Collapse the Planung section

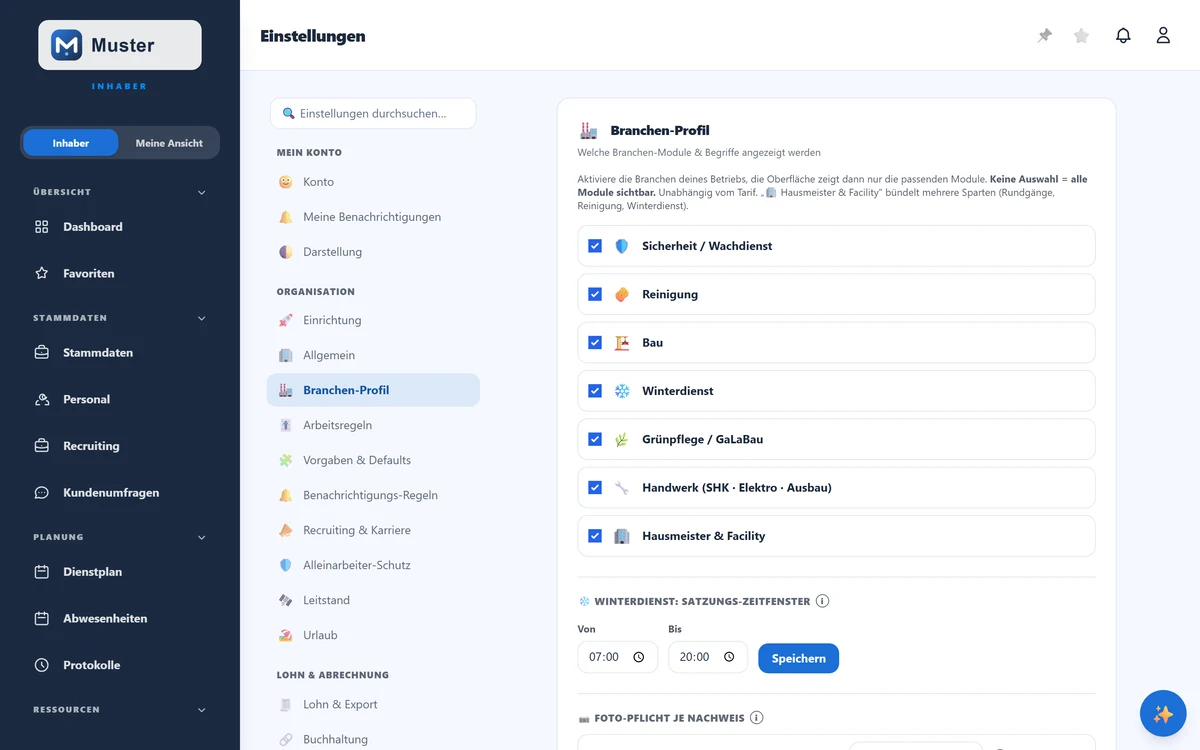120,537
